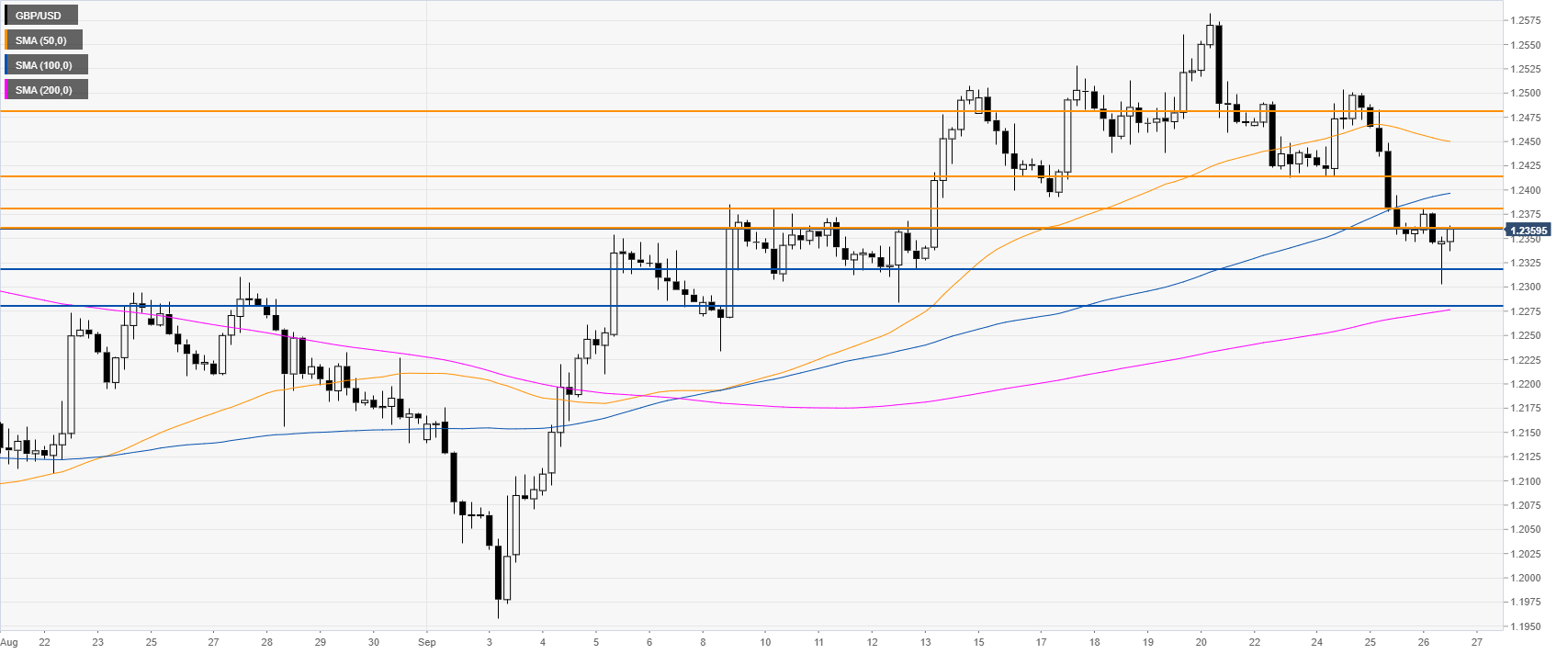Click the 1.2575 label at price axis top

[1525, 20]
